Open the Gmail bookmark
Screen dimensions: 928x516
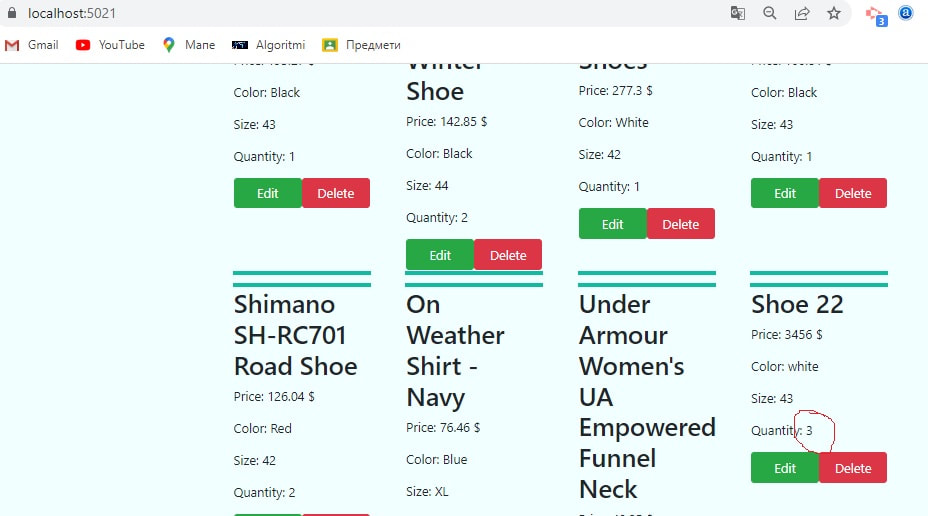(x=32, y=45)
